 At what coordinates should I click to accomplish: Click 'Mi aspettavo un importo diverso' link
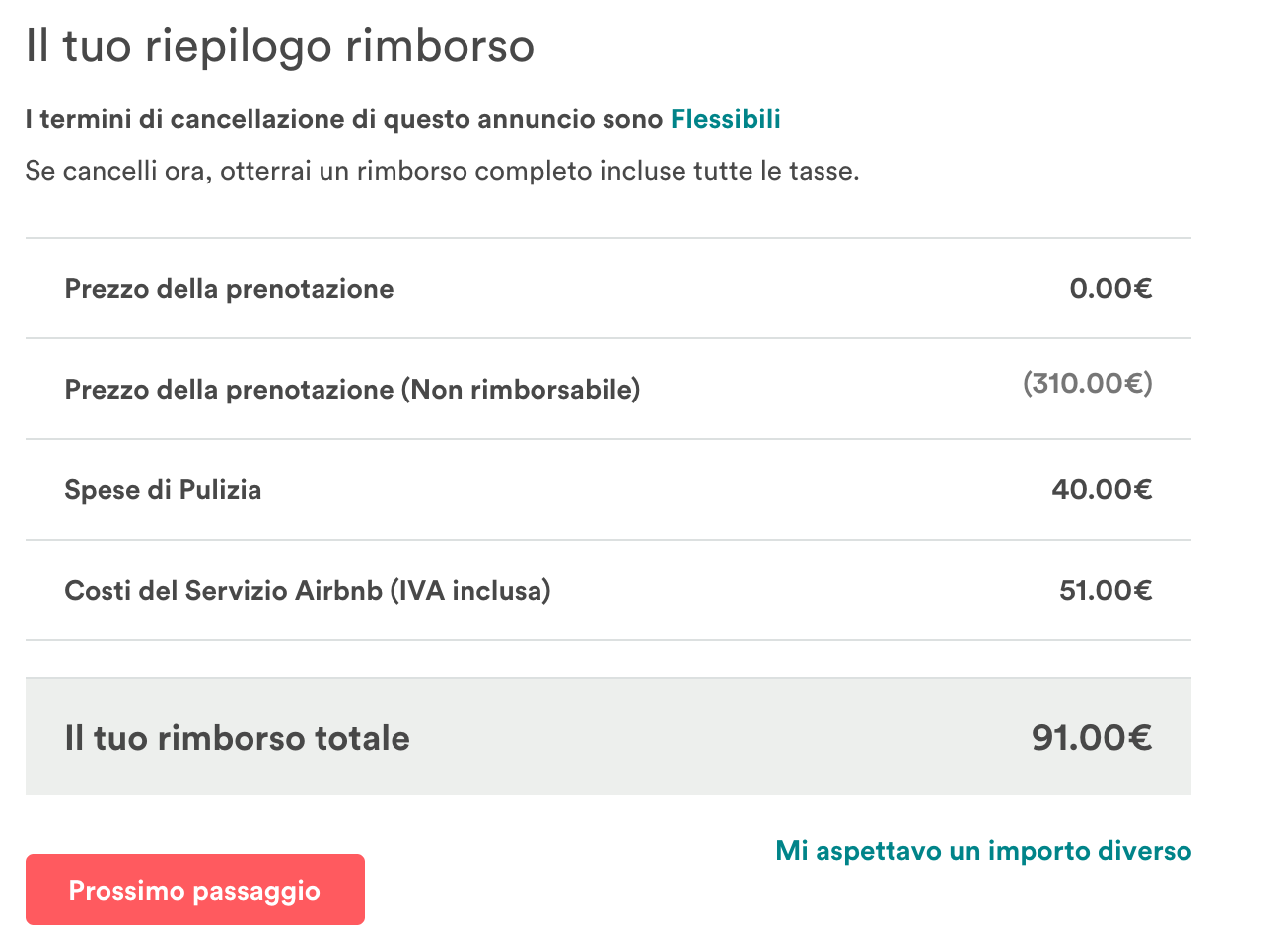[983, 851]
